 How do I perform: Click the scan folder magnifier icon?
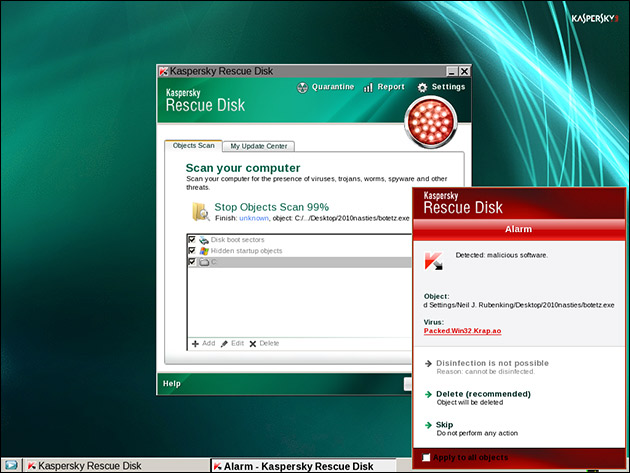(x=200, y=212)
